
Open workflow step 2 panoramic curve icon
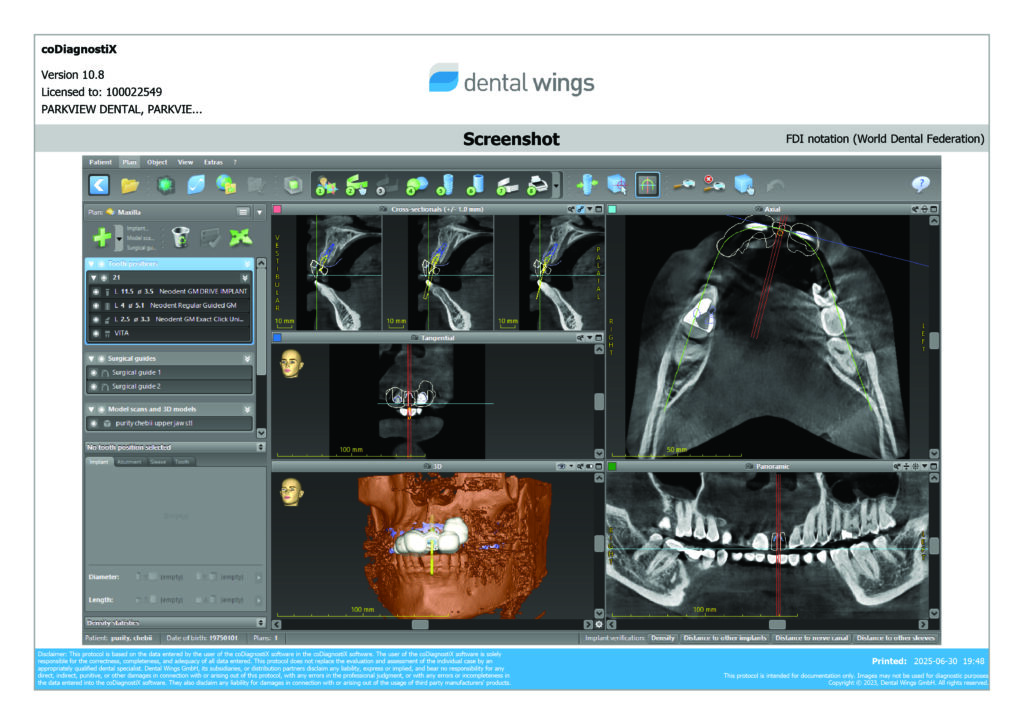click(x=356, y=185)
